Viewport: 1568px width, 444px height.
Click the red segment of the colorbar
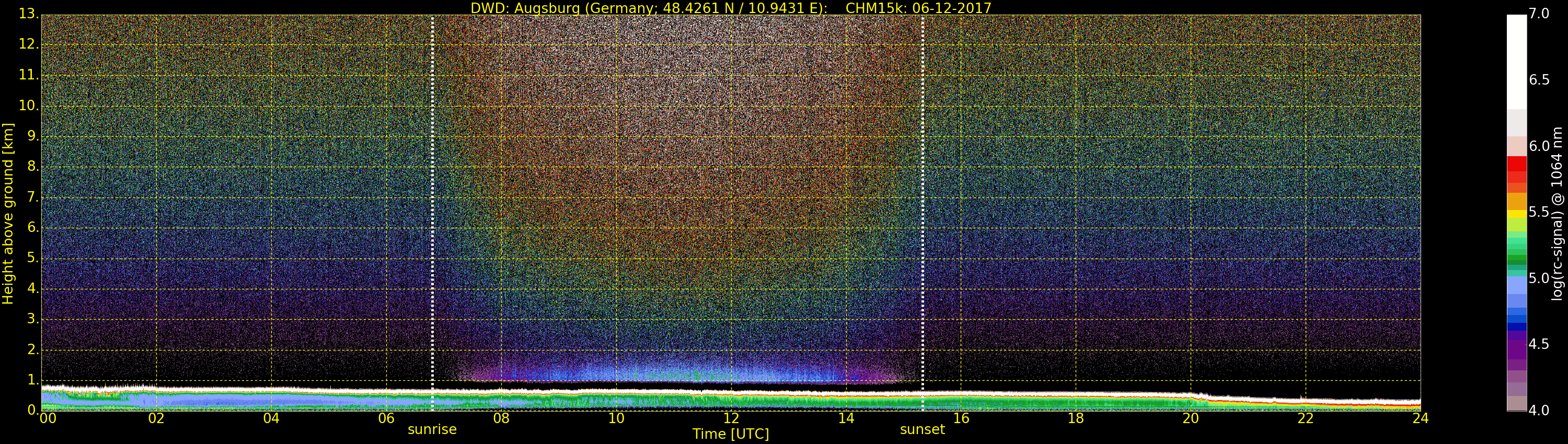[1516, 164]
